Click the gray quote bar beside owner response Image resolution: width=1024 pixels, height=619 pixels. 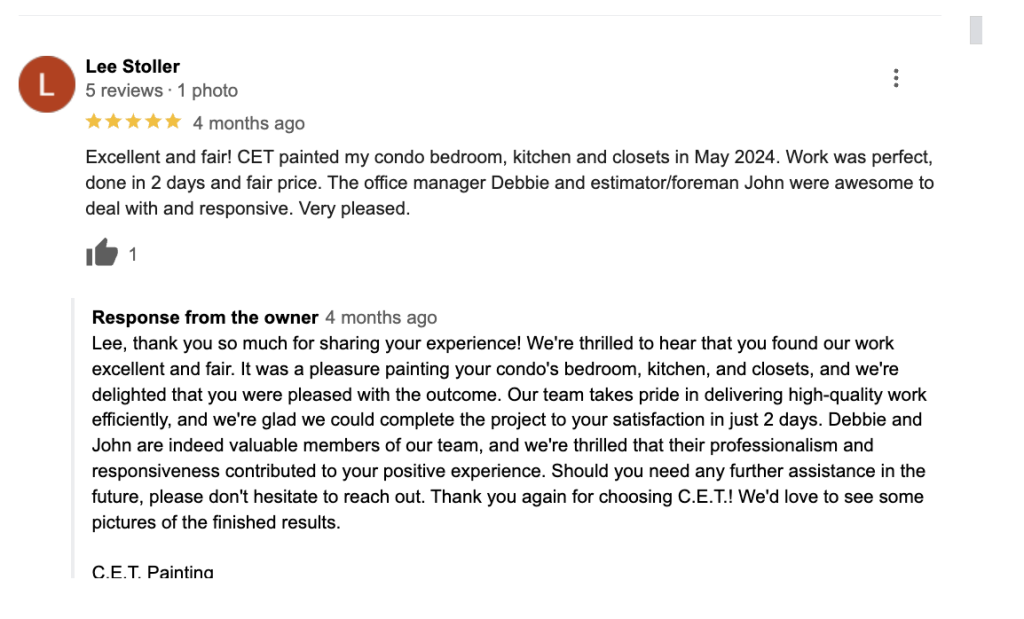pos(73,438)
